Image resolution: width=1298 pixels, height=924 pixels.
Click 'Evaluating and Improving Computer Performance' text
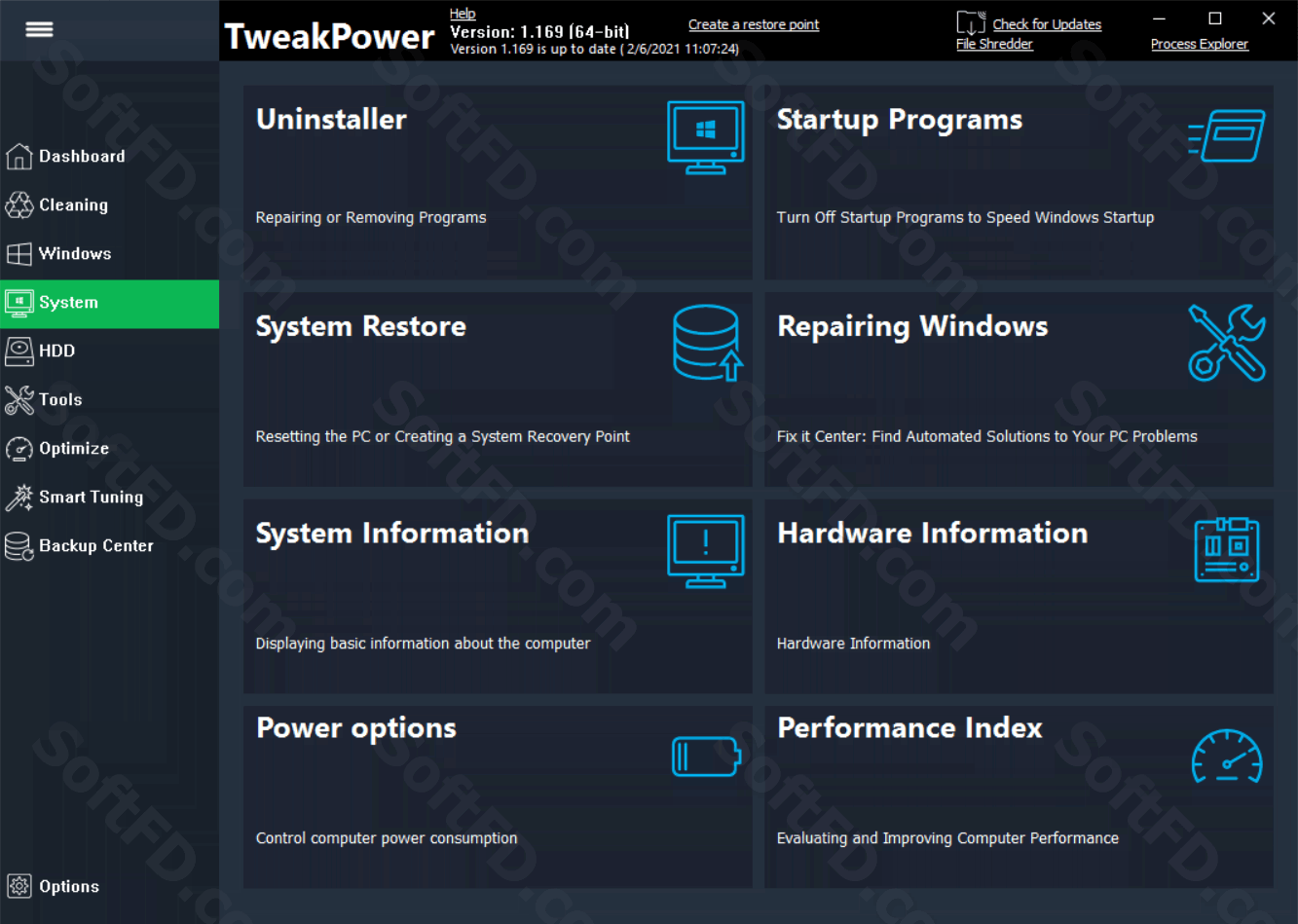(x=947, y=838)
